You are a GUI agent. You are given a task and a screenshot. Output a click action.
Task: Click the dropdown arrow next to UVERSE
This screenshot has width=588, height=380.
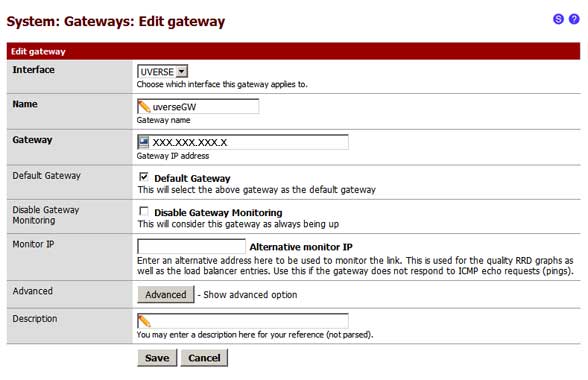[x=182, y=71]
